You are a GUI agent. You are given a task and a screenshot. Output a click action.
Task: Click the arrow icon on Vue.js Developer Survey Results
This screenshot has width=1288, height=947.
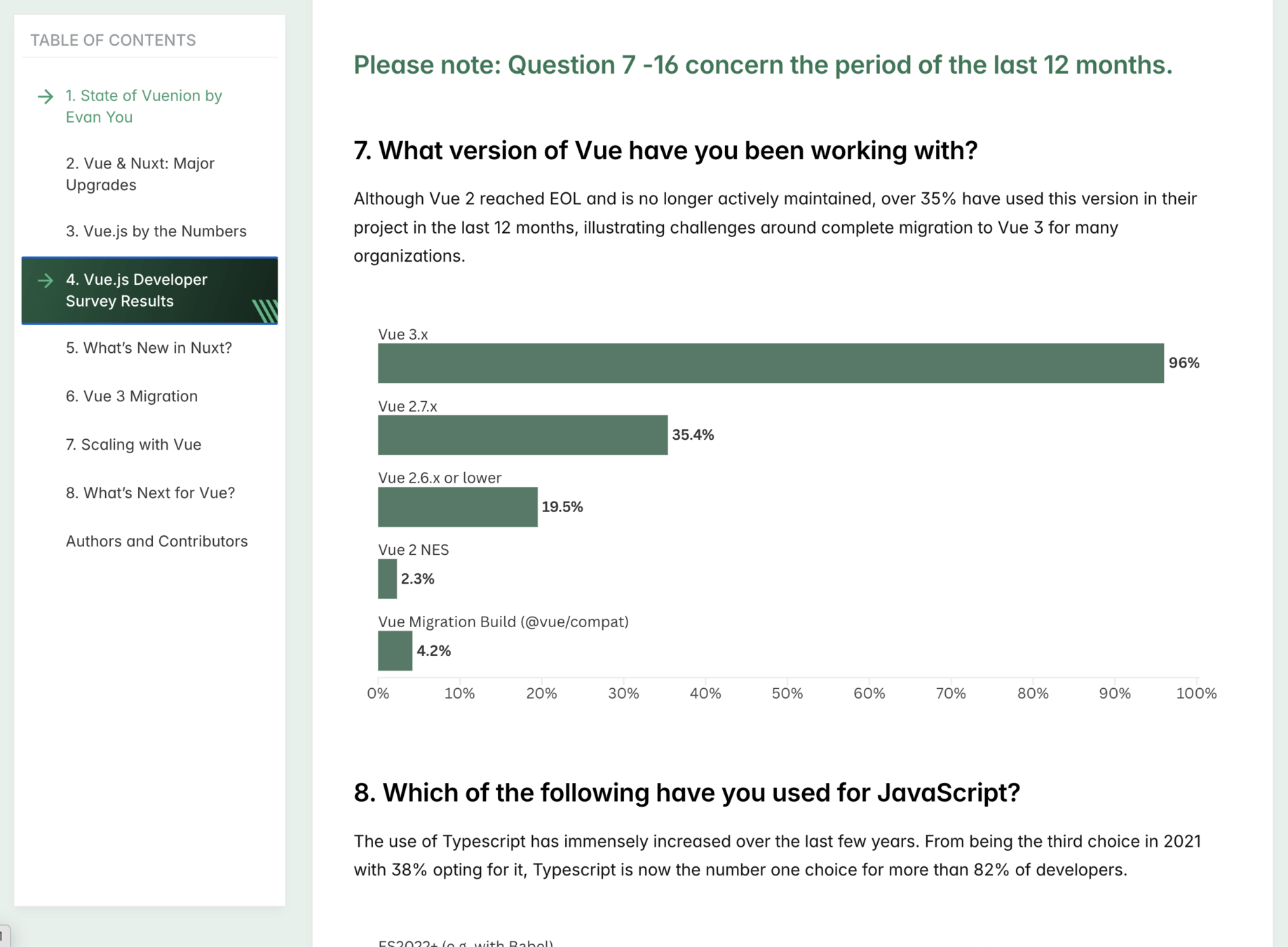point(46,281)
